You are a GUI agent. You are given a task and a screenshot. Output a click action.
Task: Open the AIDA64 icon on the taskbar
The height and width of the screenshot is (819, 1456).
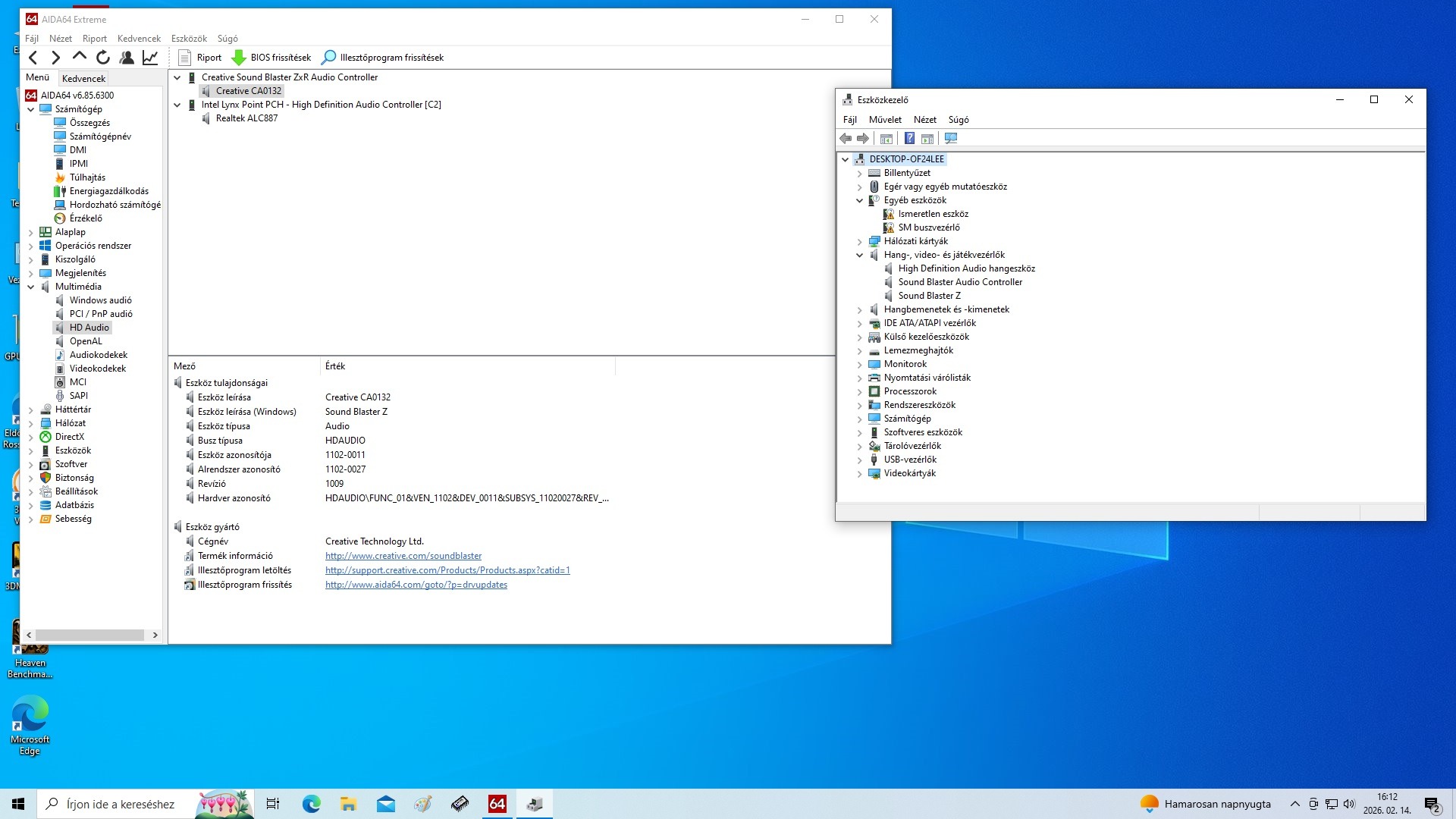coord(497,804)
